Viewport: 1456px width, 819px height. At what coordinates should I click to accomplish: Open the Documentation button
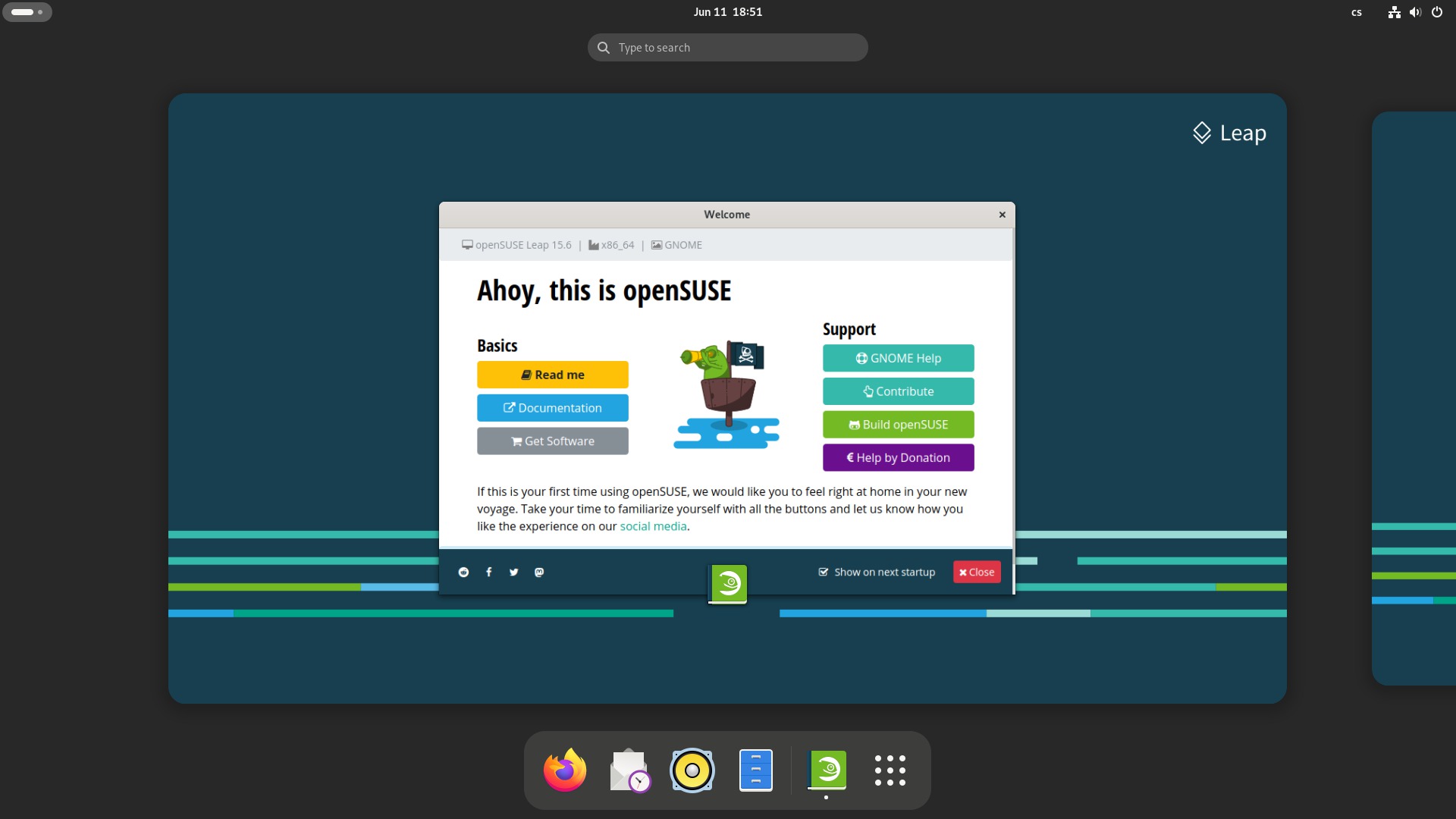tap(553, 408)
